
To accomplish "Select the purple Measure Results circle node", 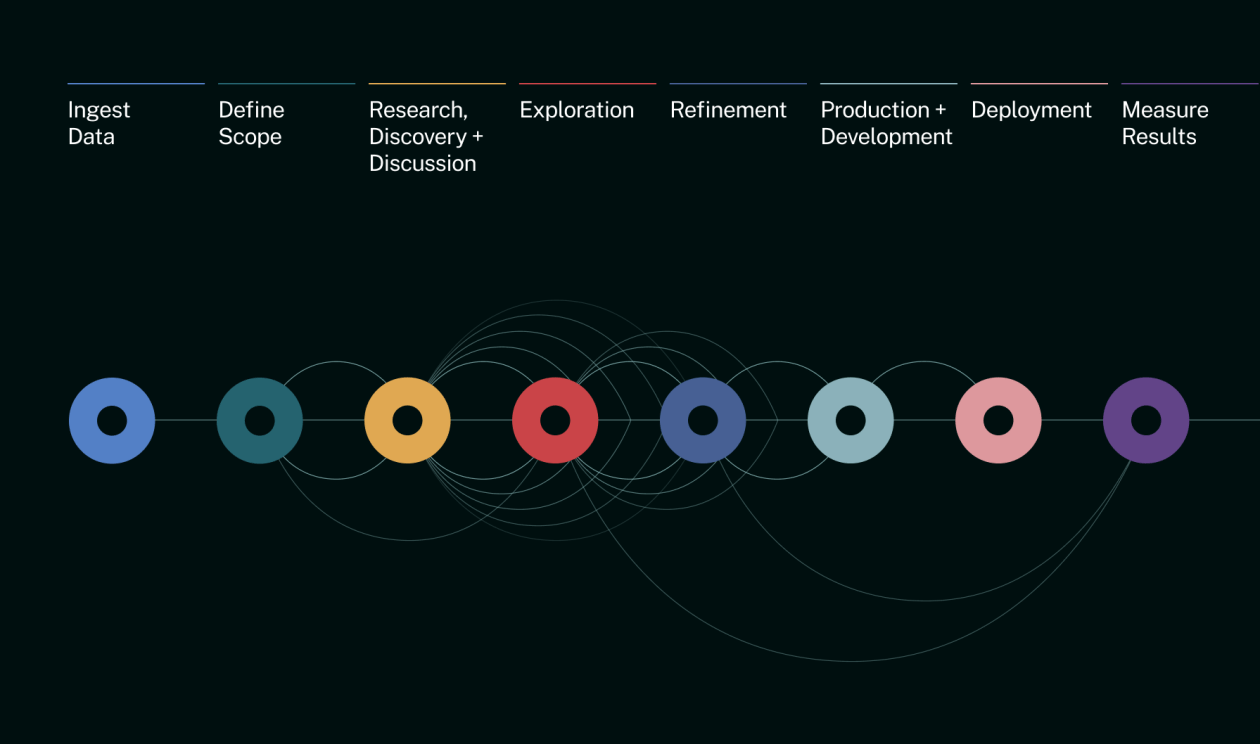I will coord(1146,420).
